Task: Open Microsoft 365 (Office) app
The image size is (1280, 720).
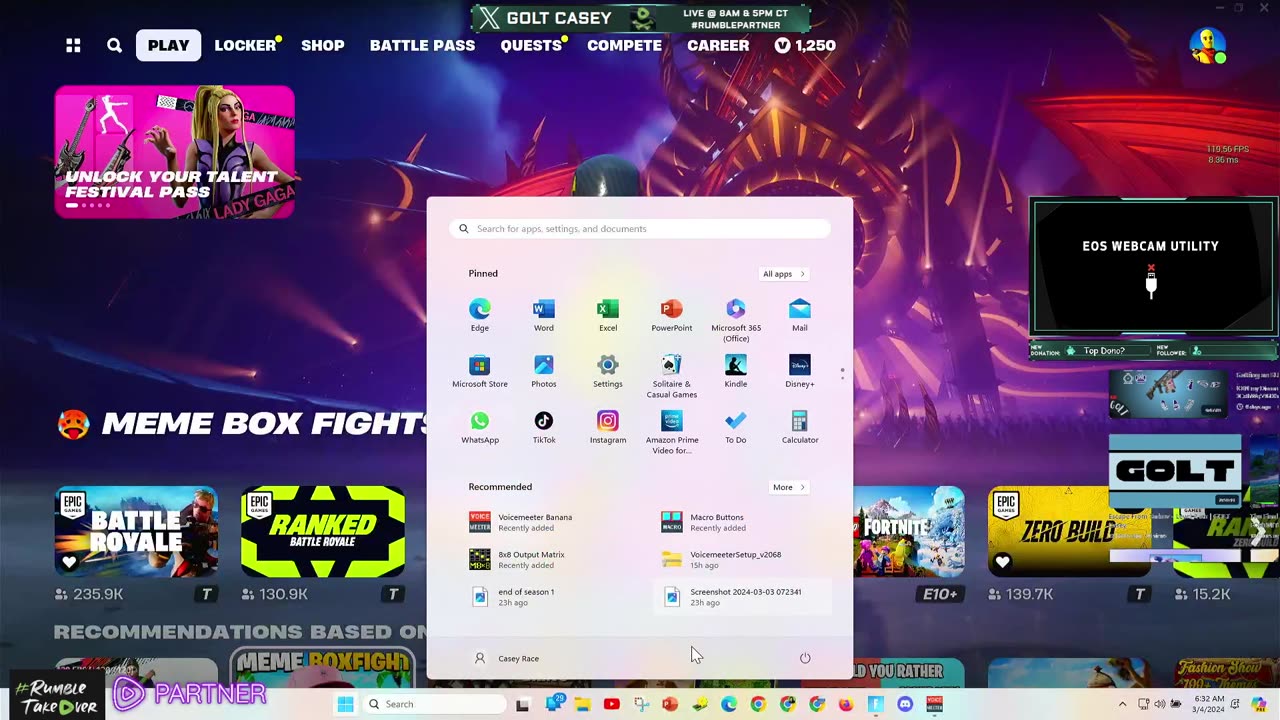Action: (x=736, y=320)
